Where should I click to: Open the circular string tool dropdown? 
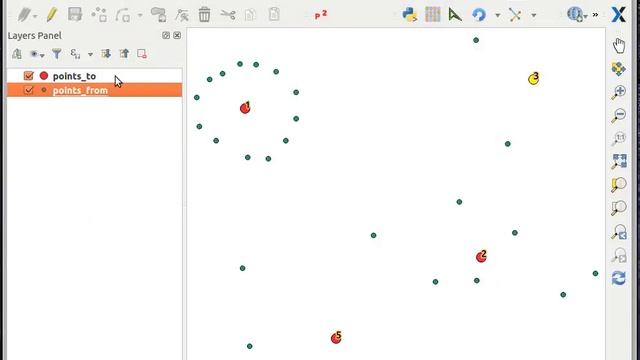(140, 16)
